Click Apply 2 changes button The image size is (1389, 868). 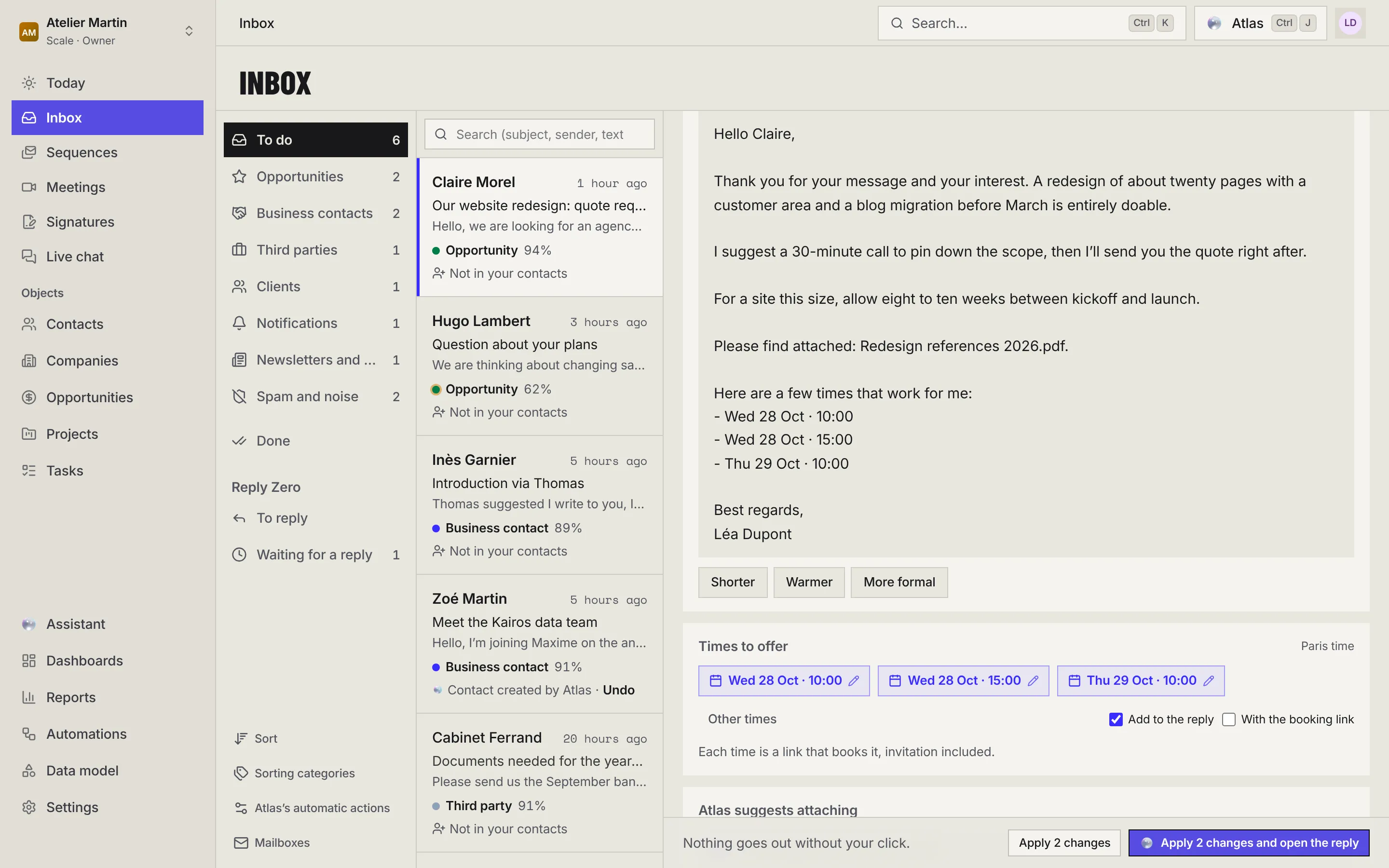(x=1064, y=843)
